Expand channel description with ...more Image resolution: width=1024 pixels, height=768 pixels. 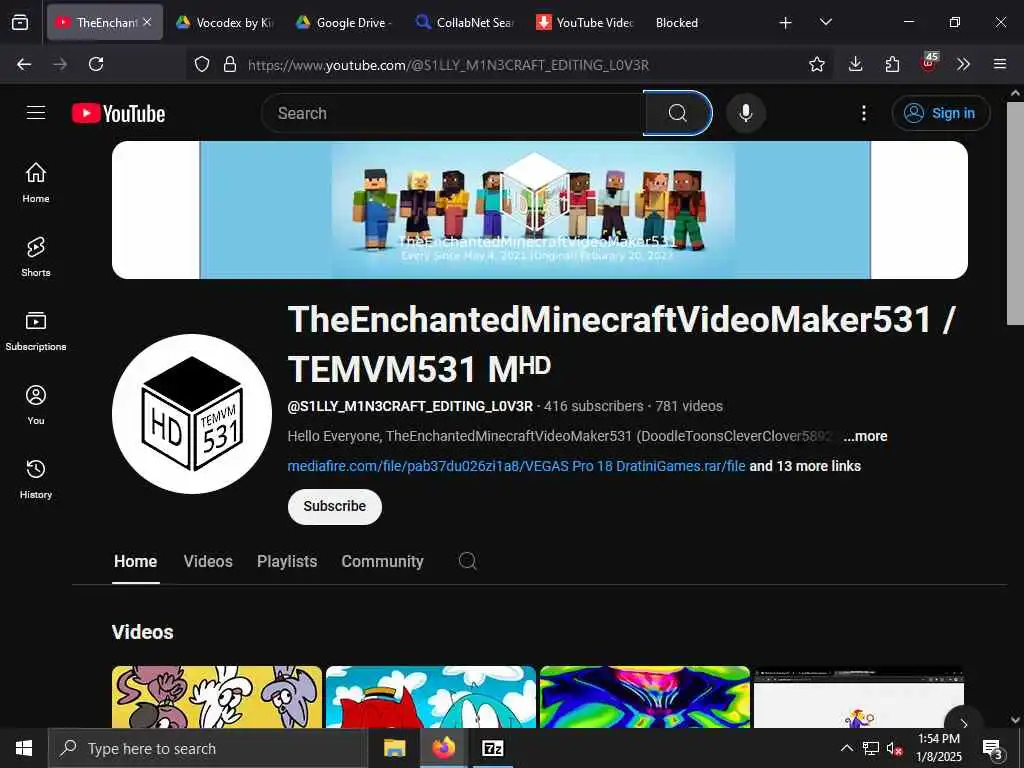(x=865, y=436)
